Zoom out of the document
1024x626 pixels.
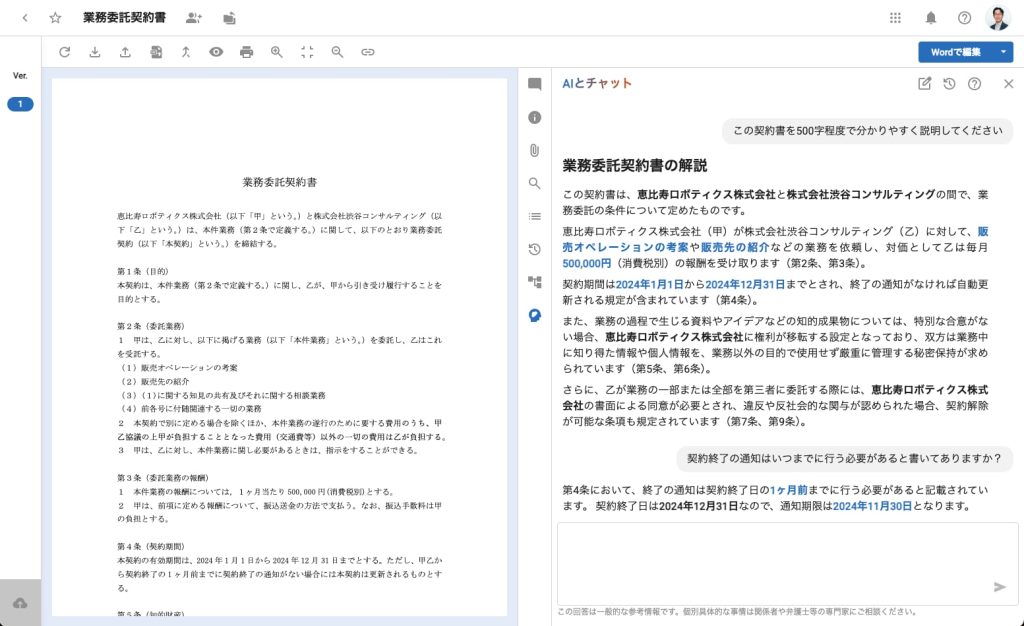click(337, 52)
